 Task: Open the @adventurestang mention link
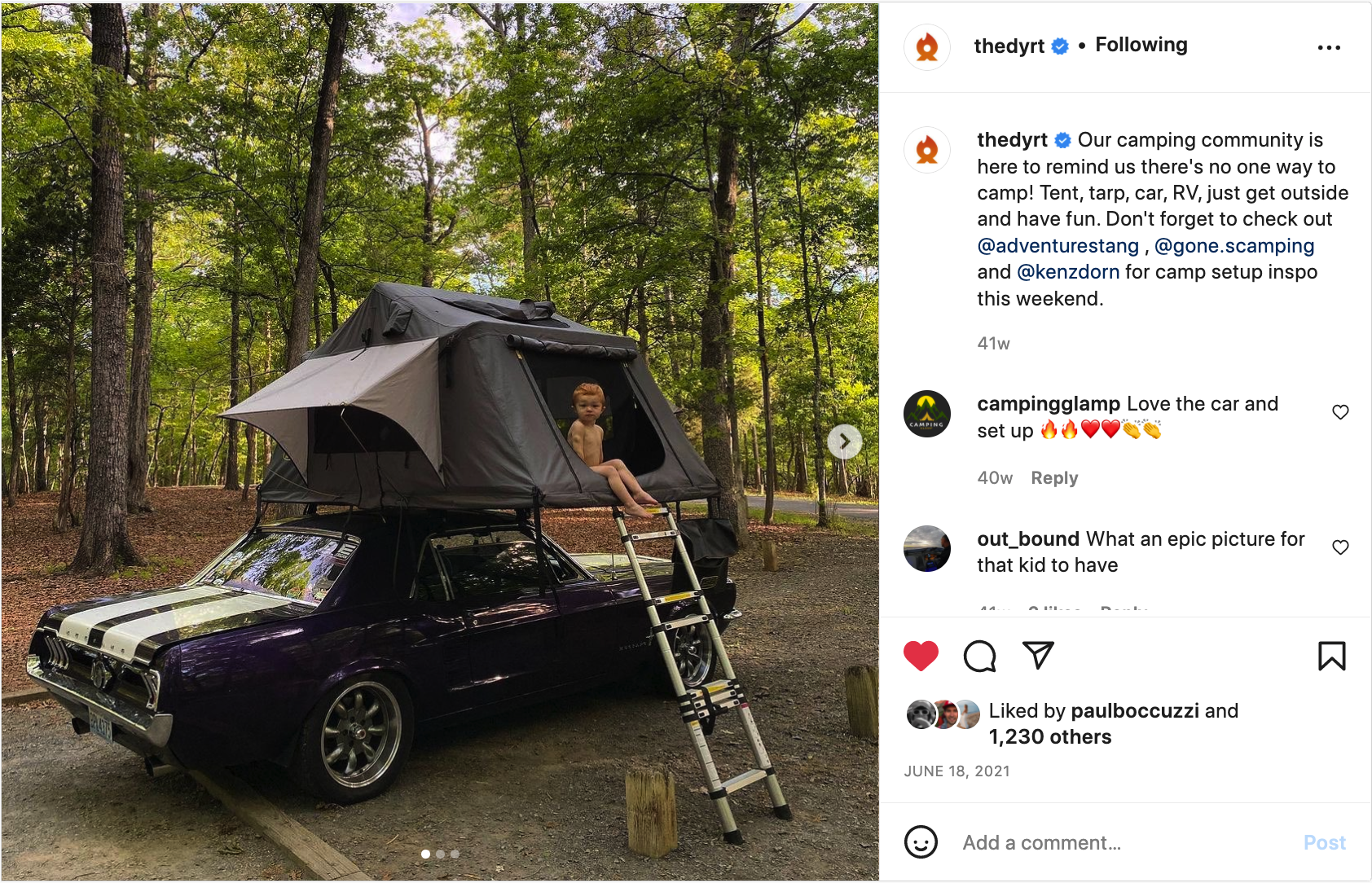pyautogui.click(x=1058, y=246)
